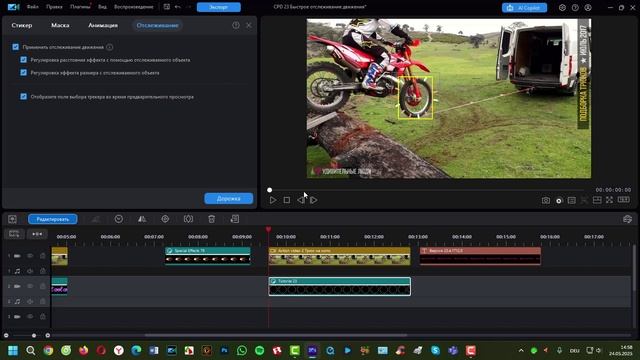Screen dimensions: 640x360
Task: Take a preview snapshot with camera icon
Action: click(546, 200)
